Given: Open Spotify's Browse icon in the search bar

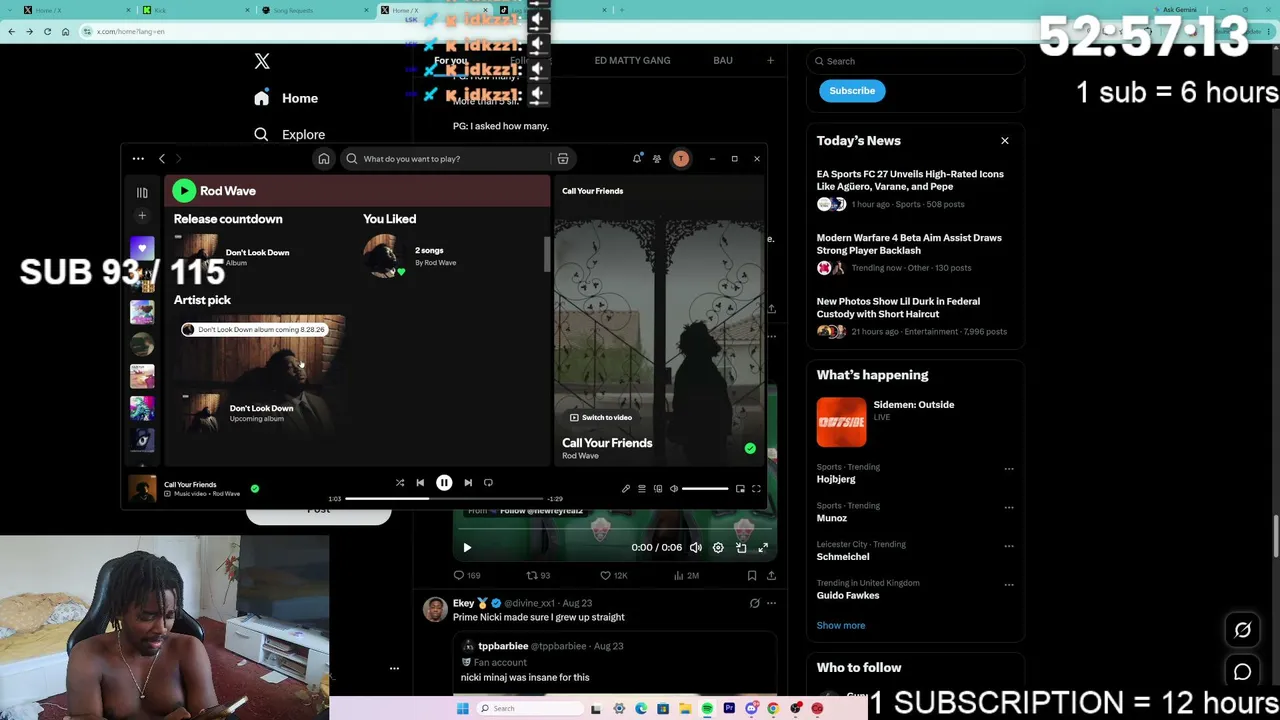Looking at the screenshot, I should 563,159.
